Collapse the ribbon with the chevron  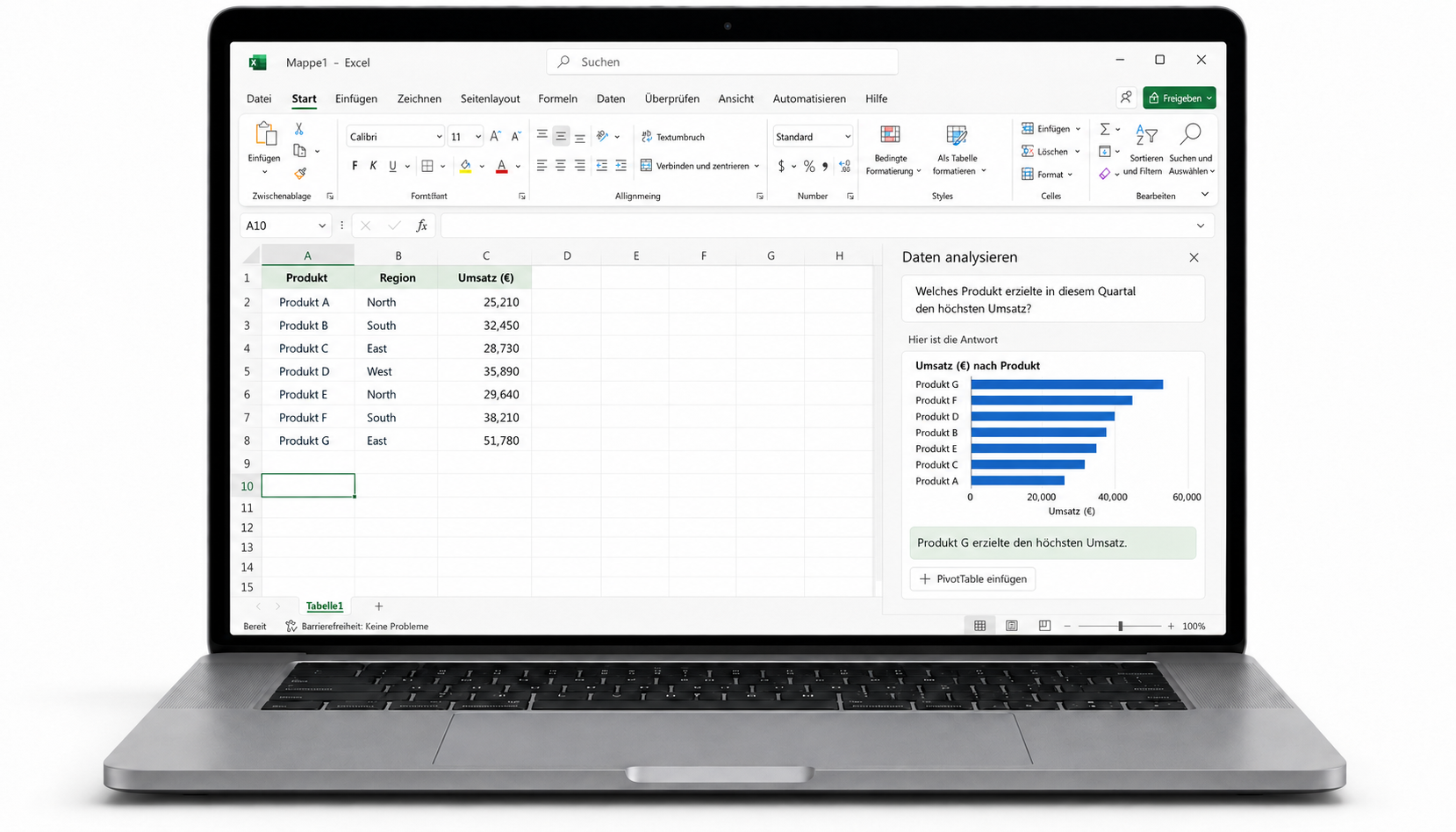click(x=1205, y=195)
